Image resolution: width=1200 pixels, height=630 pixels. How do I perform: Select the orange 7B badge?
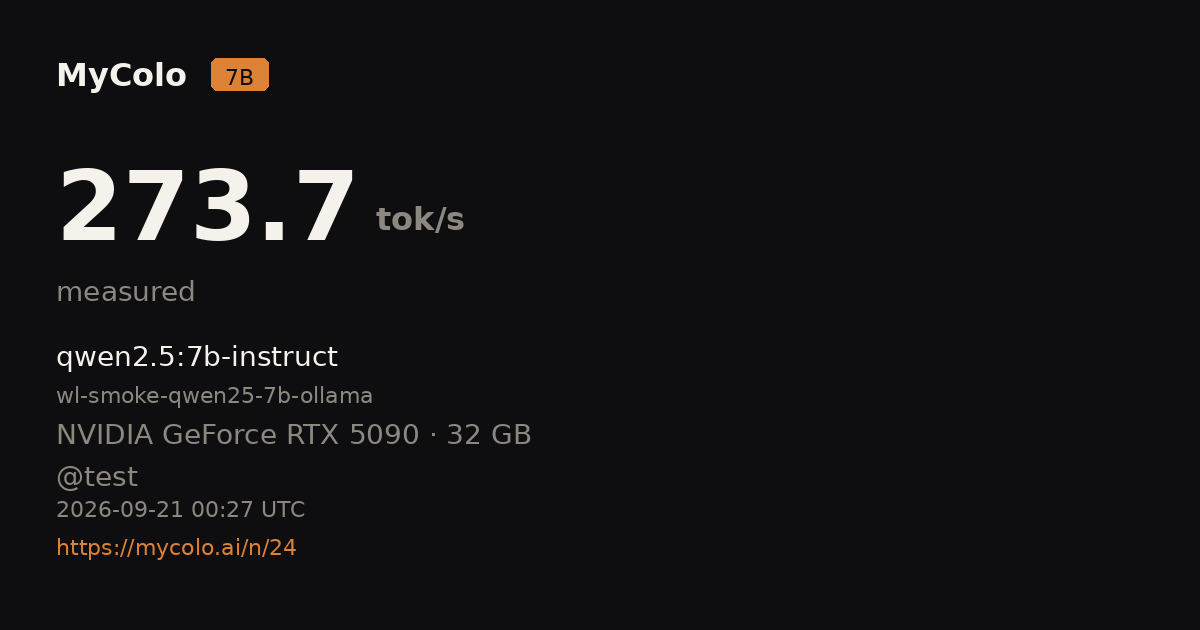(x=240, y=75)
